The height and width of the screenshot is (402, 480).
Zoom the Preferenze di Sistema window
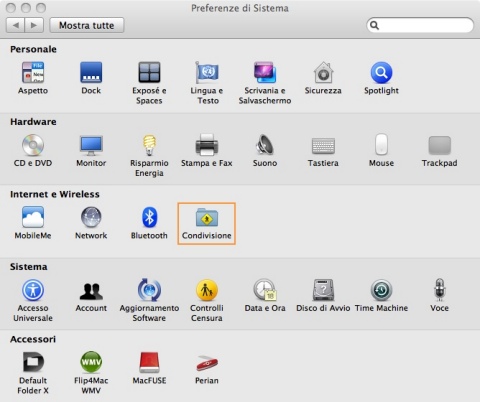[41, 8]
